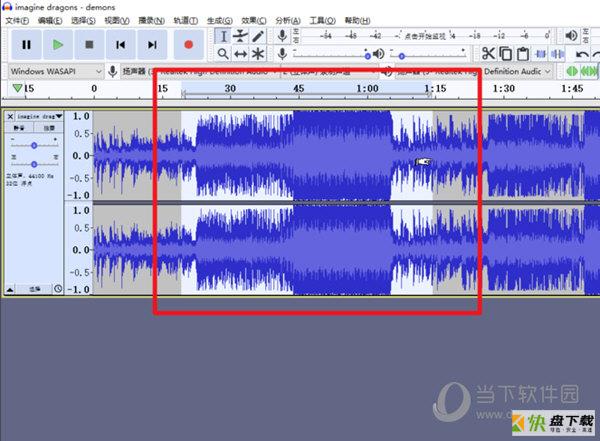The image size is (600, 441).
Task: Click the Paste clipboard icon
Action: click(523, 54)
